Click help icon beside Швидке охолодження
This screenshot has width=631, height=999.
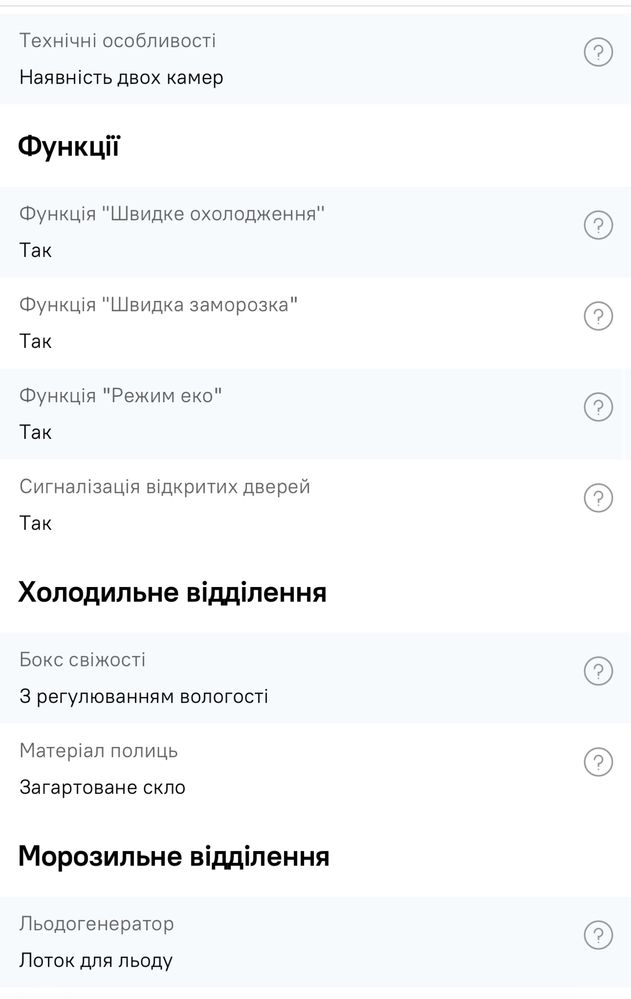[x=598, y=226]
